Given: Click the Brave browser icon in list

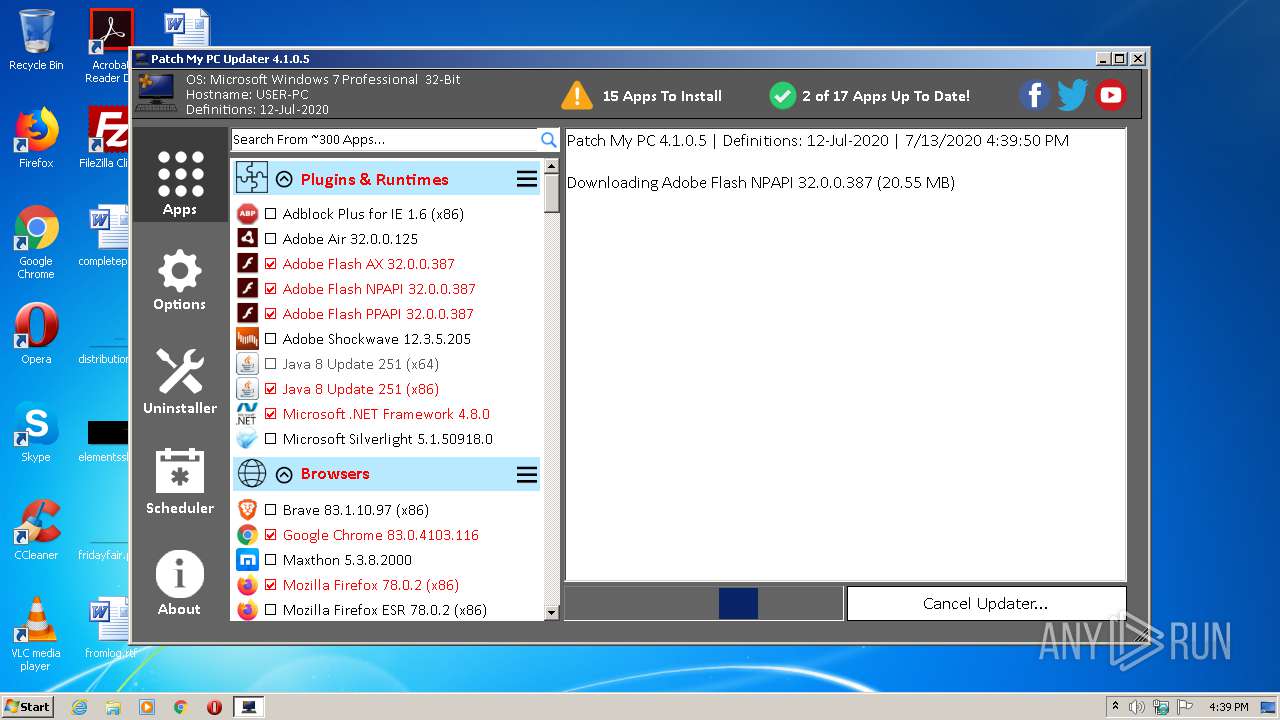Looking at the screenshot, I should [x=247, y=510].
